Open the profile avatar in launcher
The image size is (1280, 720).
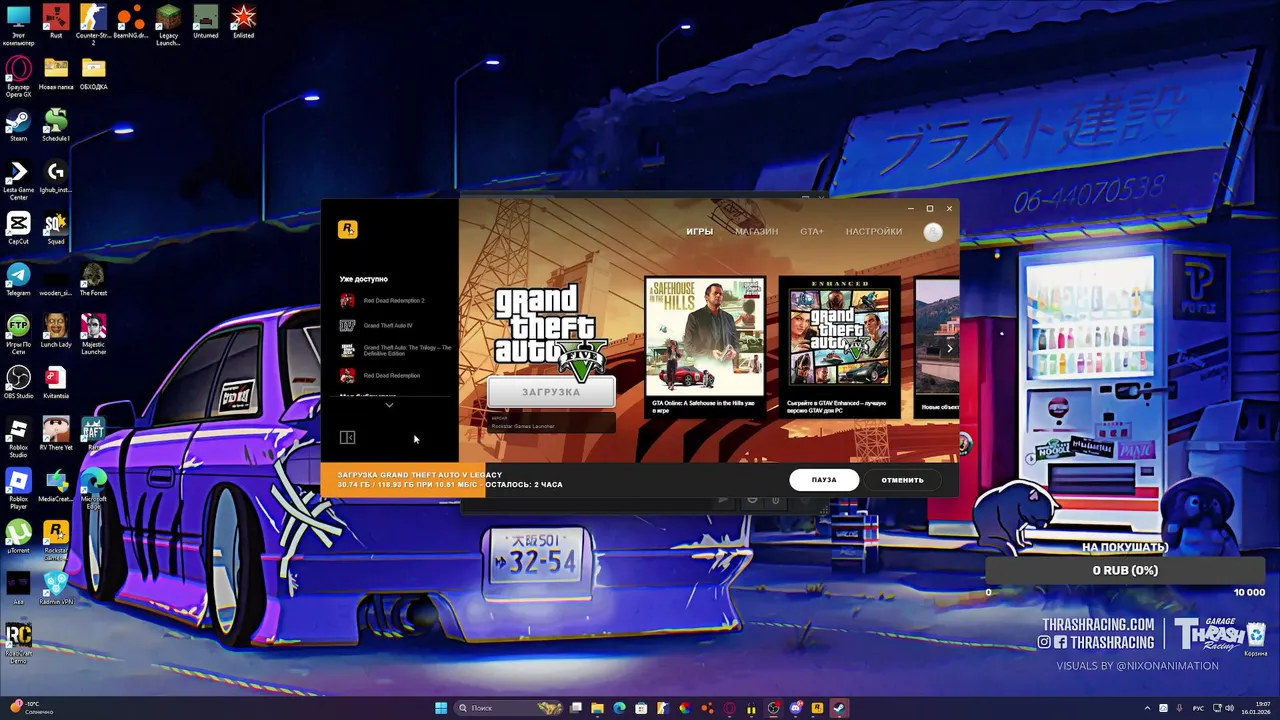click(x=933, y=232)
